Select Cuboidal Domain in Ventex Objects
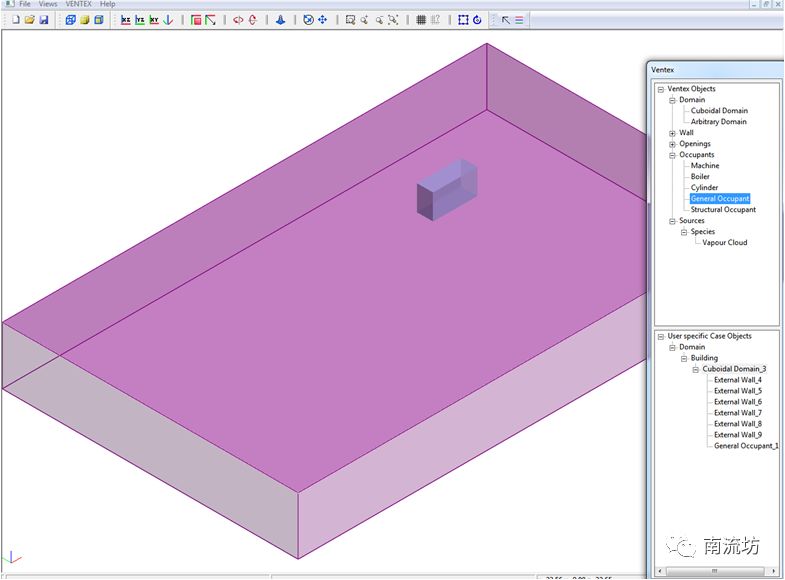This screenshot has width=785, height=580. tap(718, 111)
